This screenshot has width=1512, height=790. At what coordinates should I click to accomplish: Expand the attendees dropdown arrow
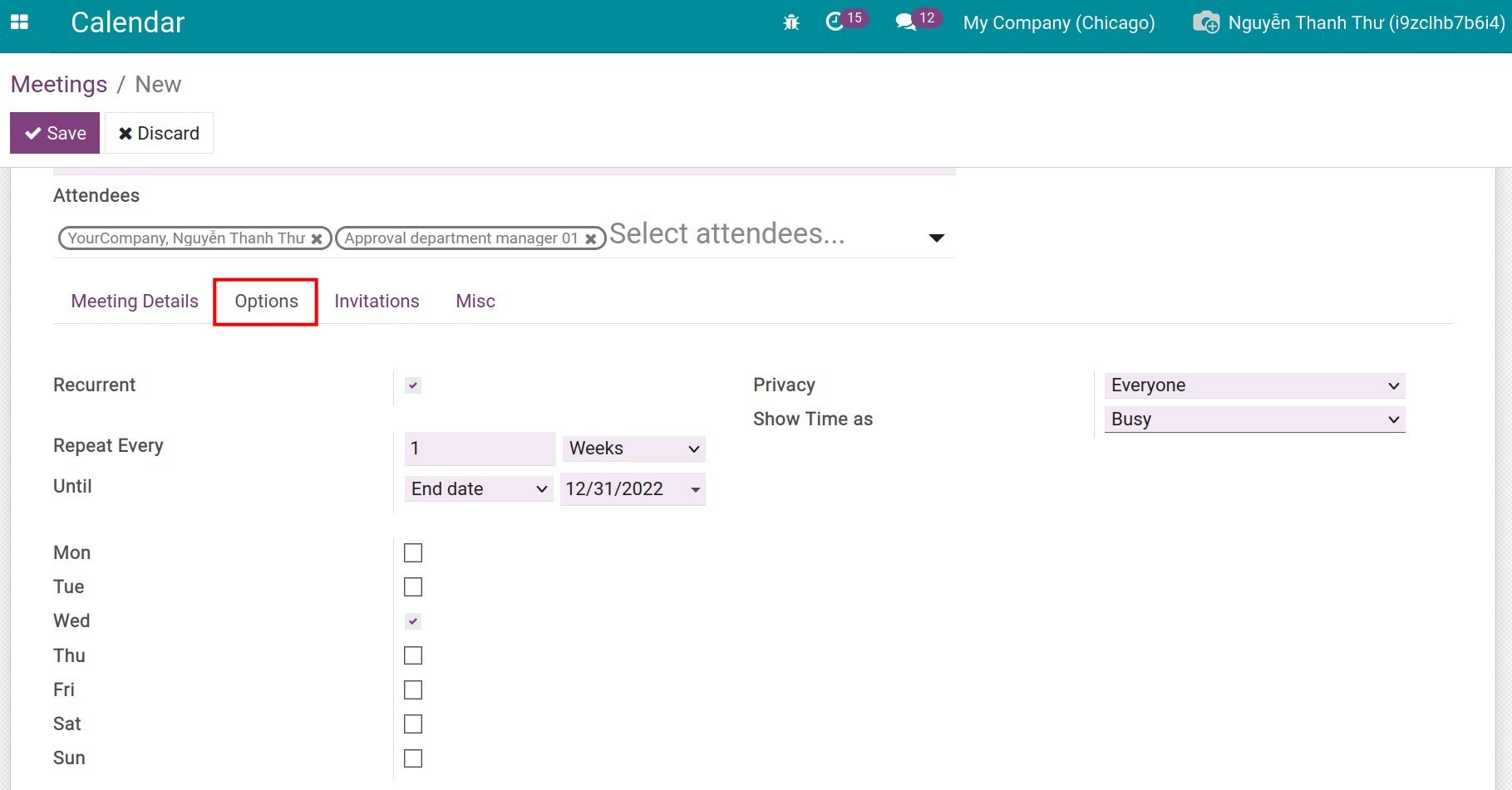click(936, 238)
